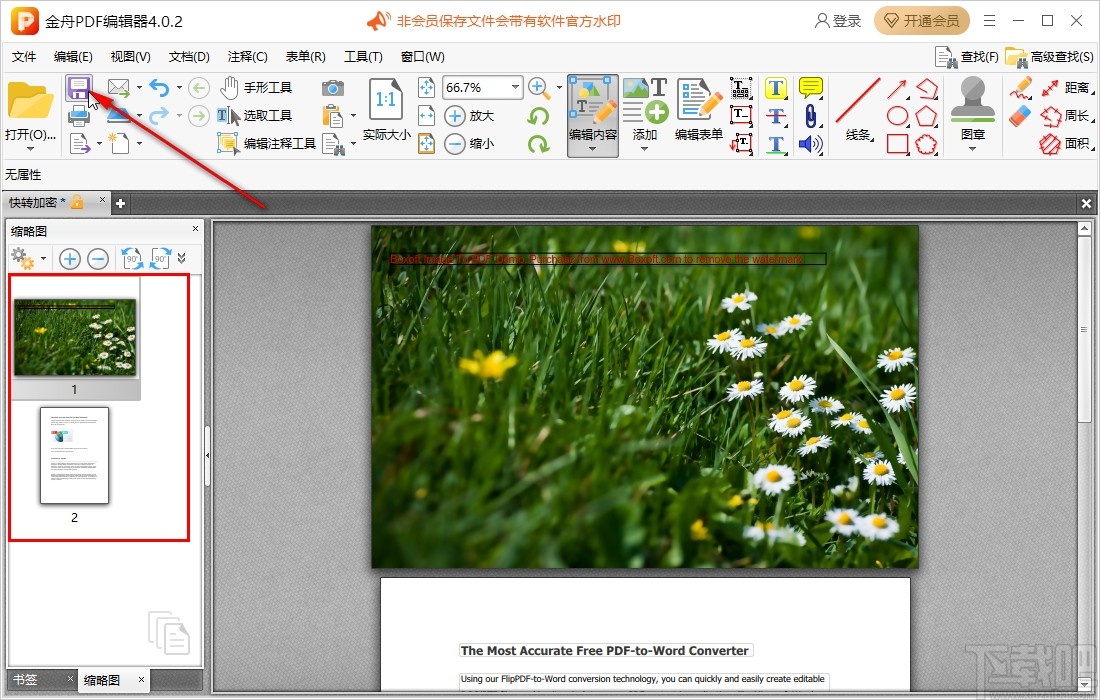
Task: Expand the open (打开) dropdown arrow
Action: click(x=30, y=149)
